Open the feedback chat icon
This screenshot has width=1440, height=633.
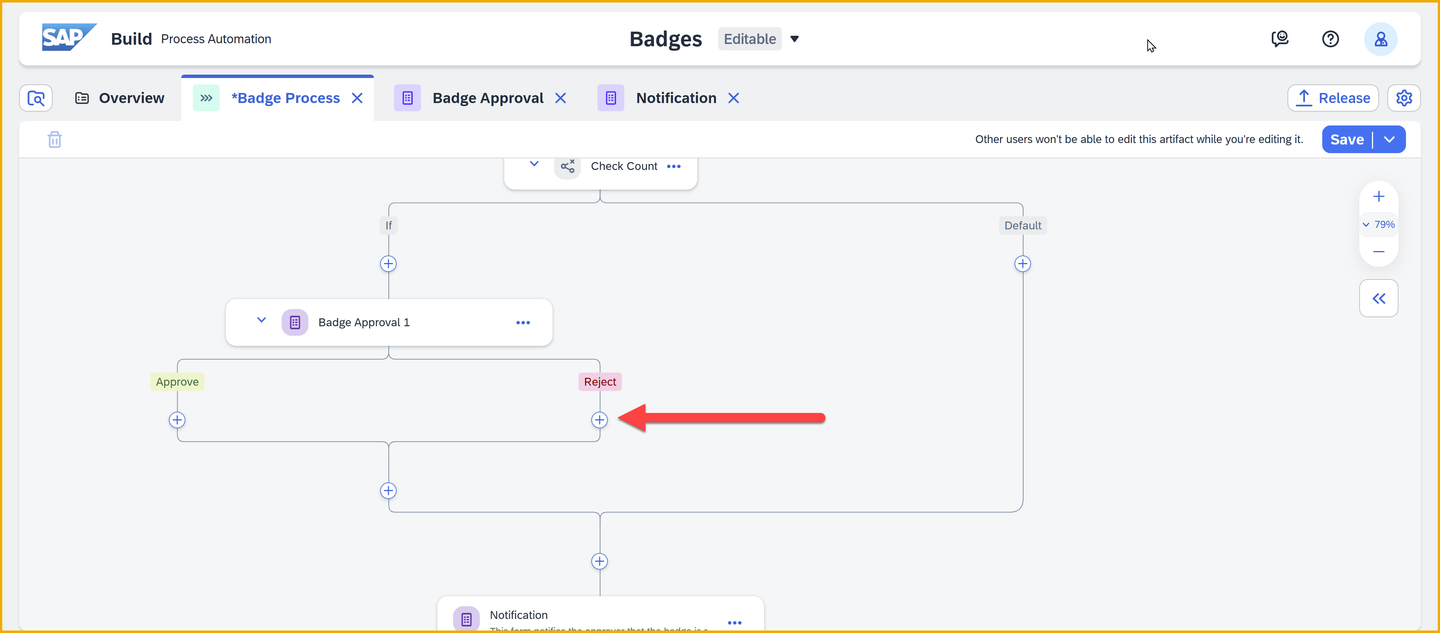tap(1280, 39)
